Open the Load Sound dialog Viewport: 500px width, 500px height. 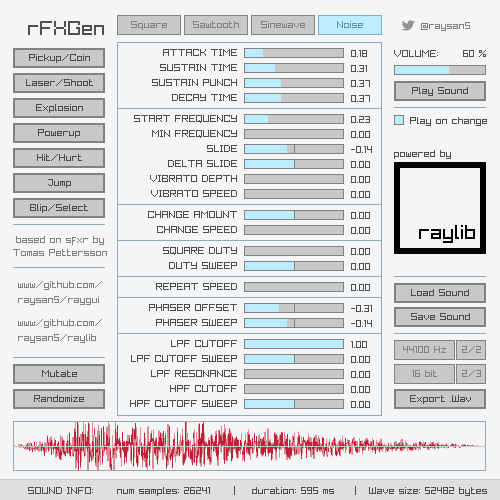point(440,293)
